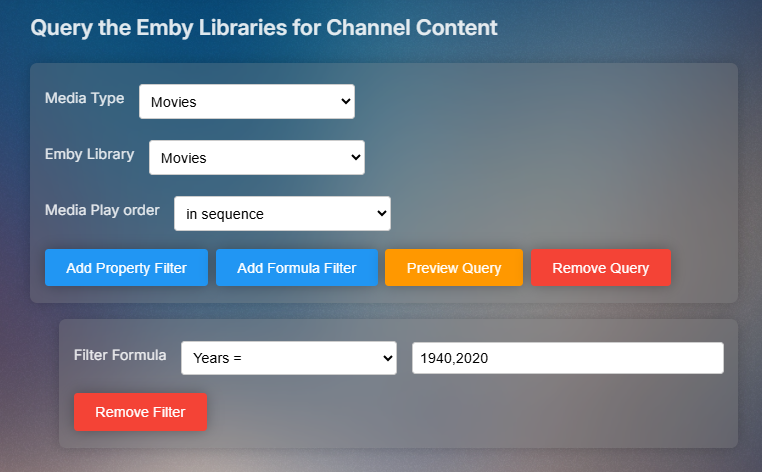Viewport: 762px width, 472px height.
Task: Open the Media Type dropdown
Action: point(247,102)
